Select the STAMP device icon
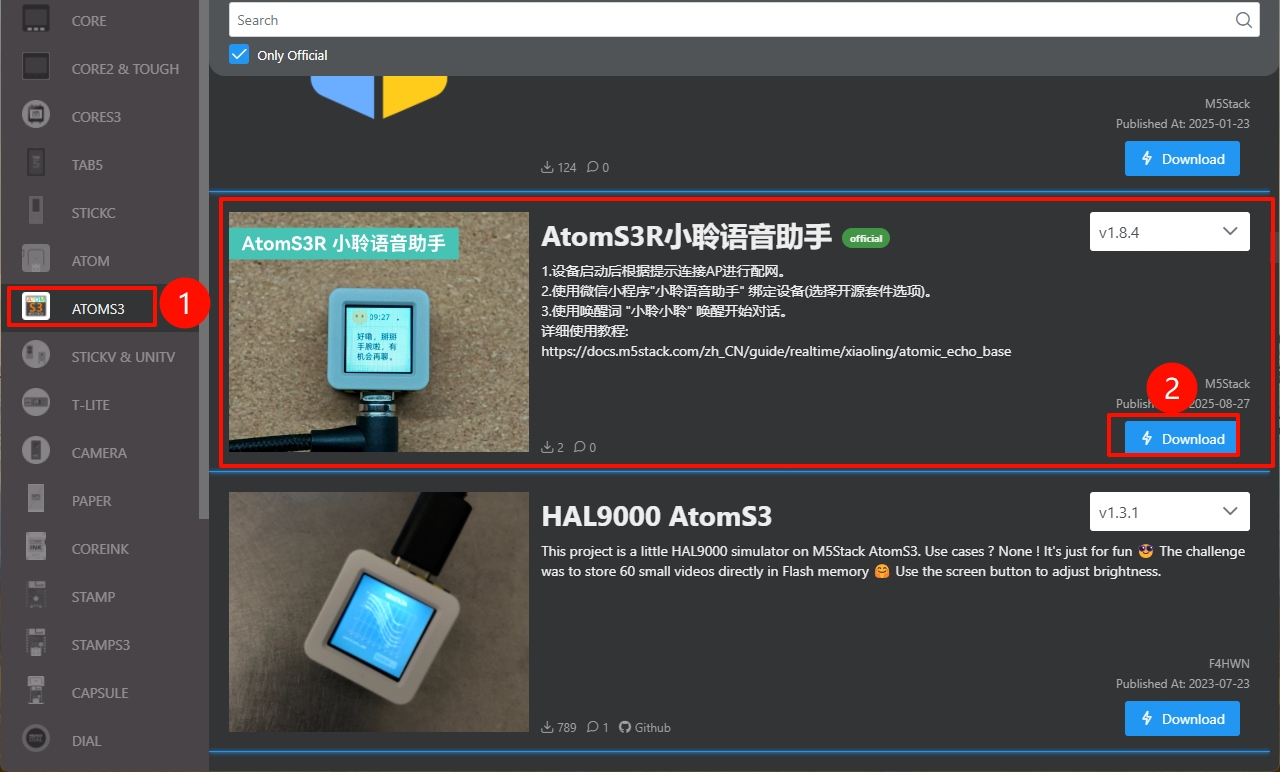This screenshot has width=1280, height=772. [36, 596]
